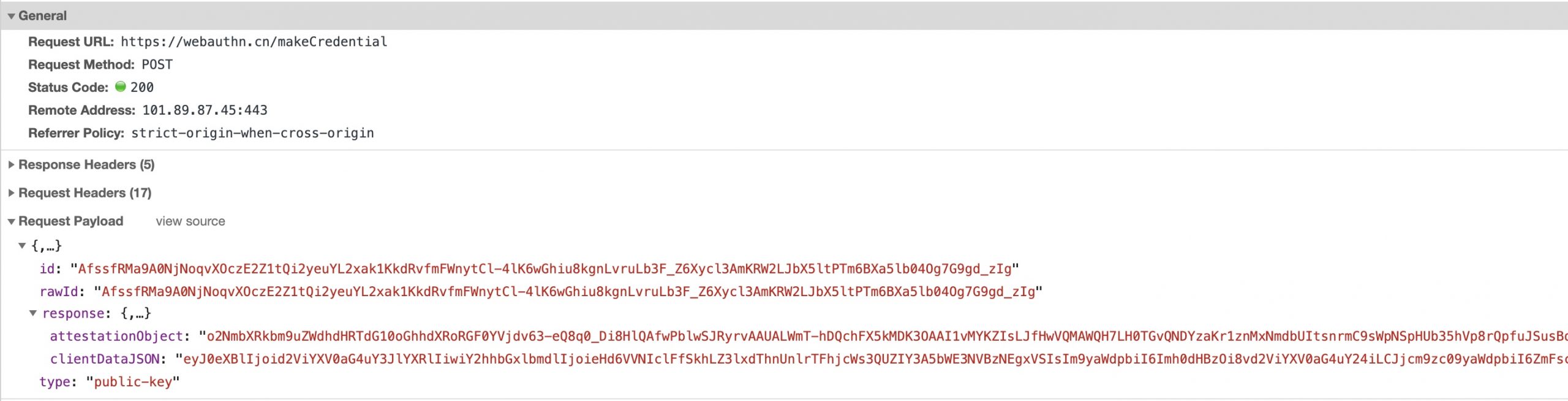This screenshot has width=1568, height=401.
Task: Click the view source link
Action: (x=190, y=221)
